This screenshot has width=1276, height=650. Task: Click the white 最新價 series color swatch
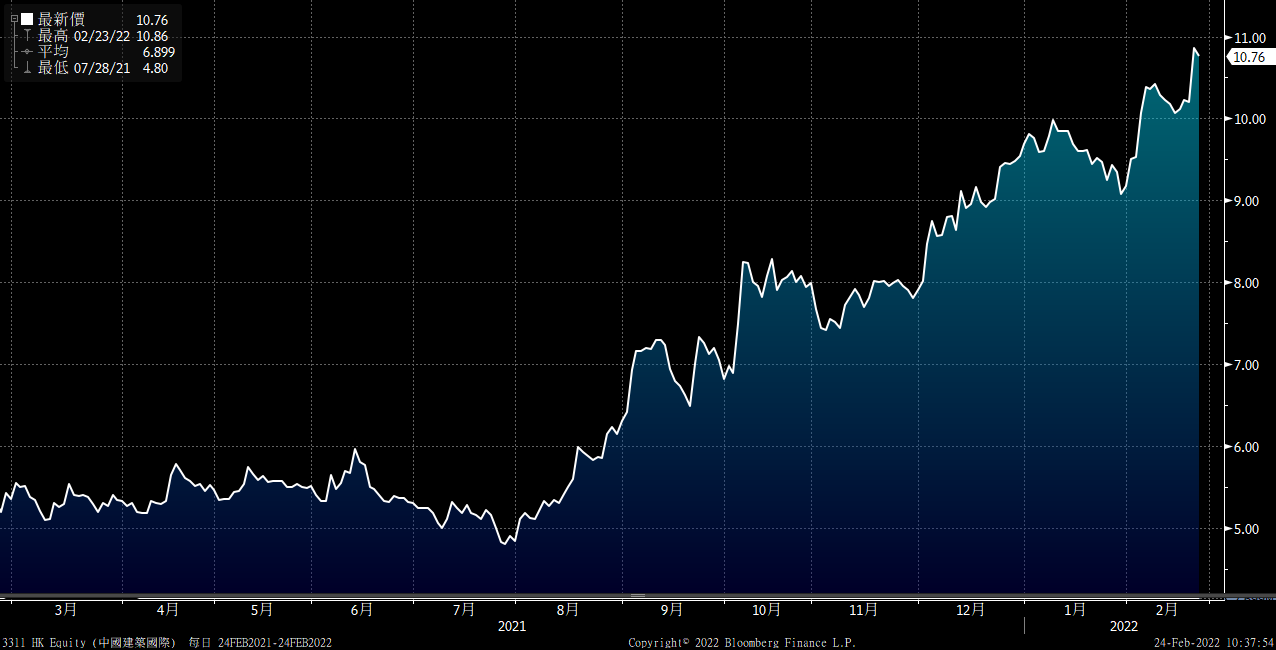pyautogui.click(x=27, y=19)
